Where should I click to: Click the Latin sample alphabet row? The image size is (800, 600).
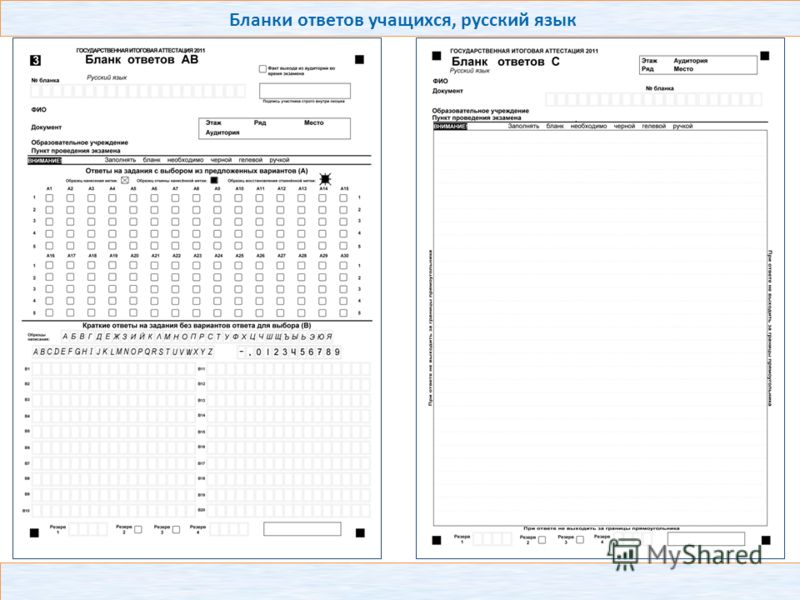123,352
